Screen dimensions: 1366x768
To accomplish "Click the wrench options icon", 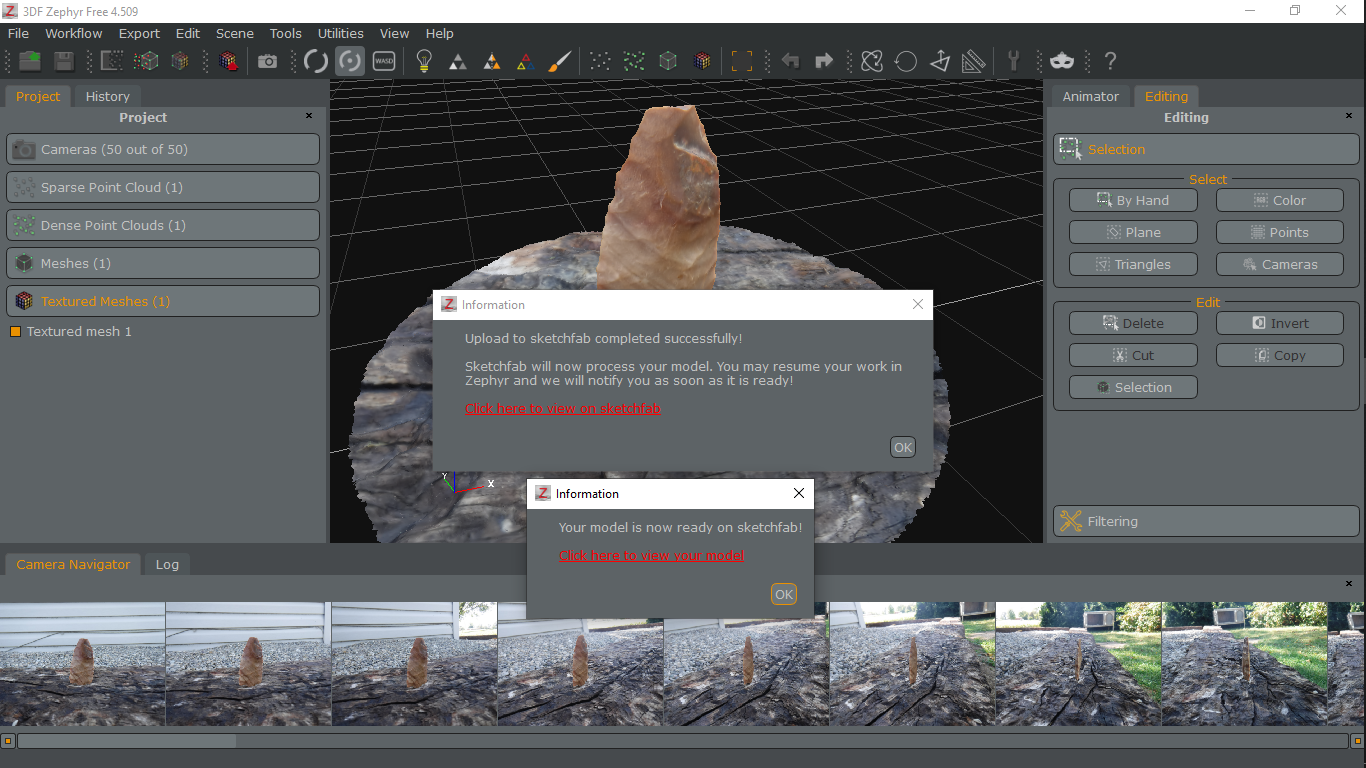I will pyautogui.click(x=1015, y=61).
